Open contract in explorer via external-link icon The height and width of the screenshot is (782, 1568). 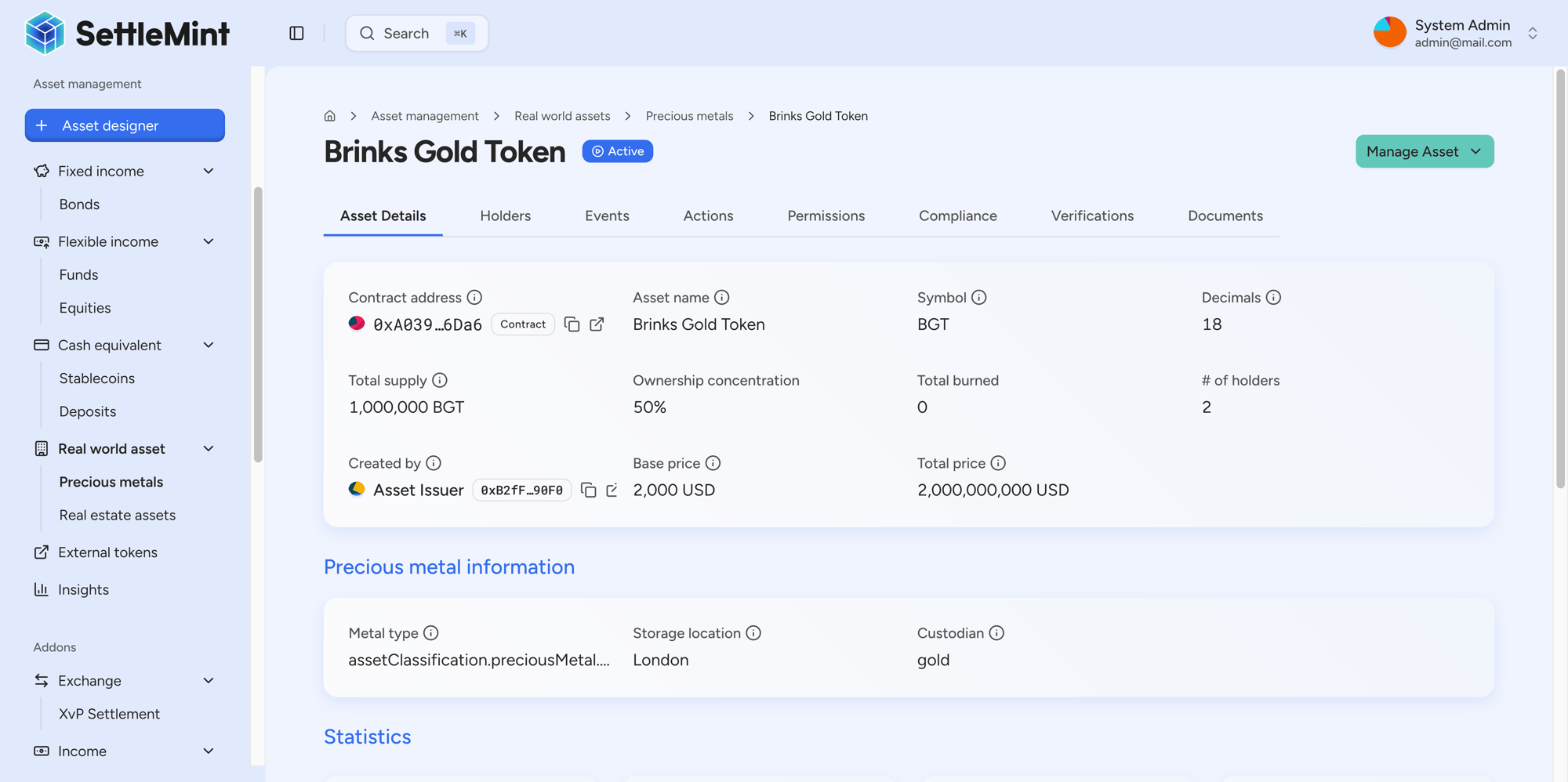click(x=597, y=324)
